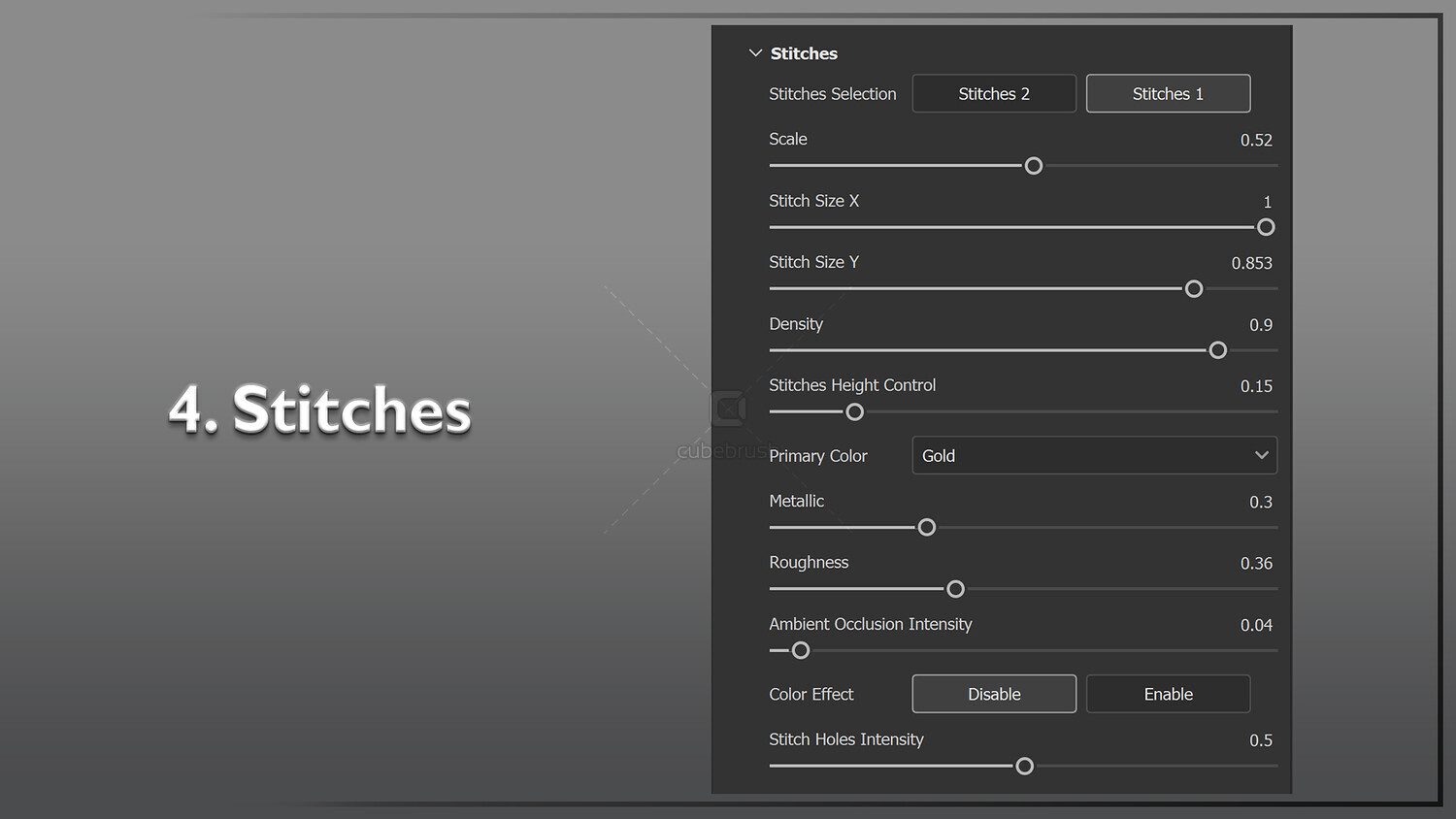The width and height of the screenshot is (1456, 819).
Task: Click the Density value 0.9
Action: 1261,325
